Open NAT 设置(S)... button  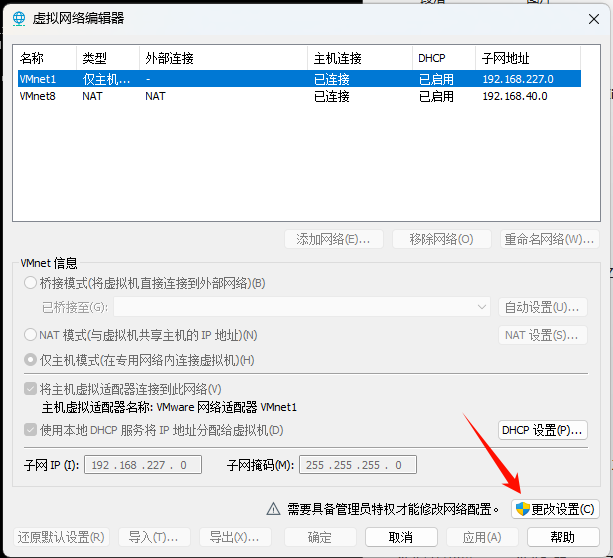click(543, 335)
